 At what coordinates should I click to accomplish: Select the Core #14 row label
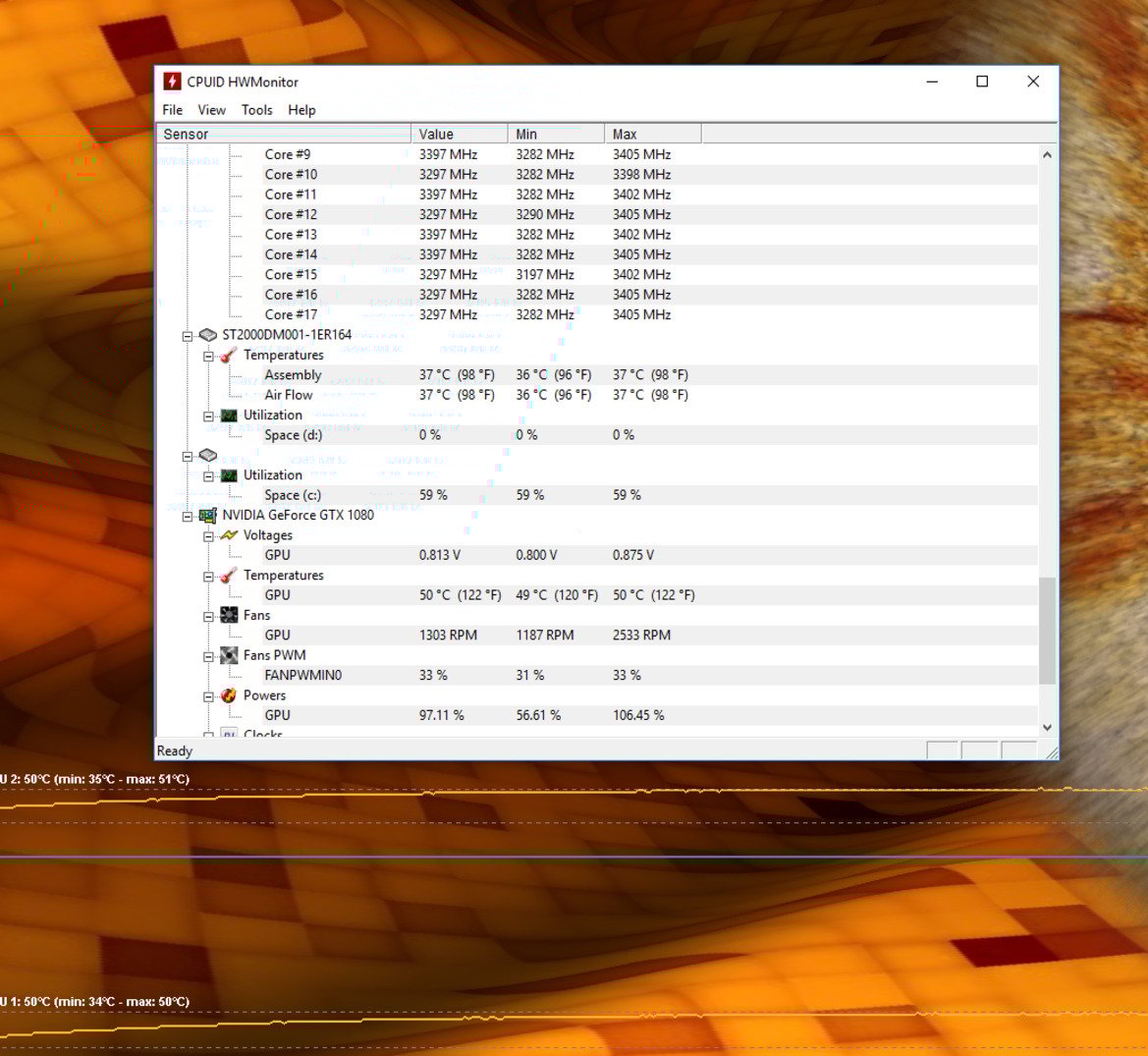(x=292, y=254)
